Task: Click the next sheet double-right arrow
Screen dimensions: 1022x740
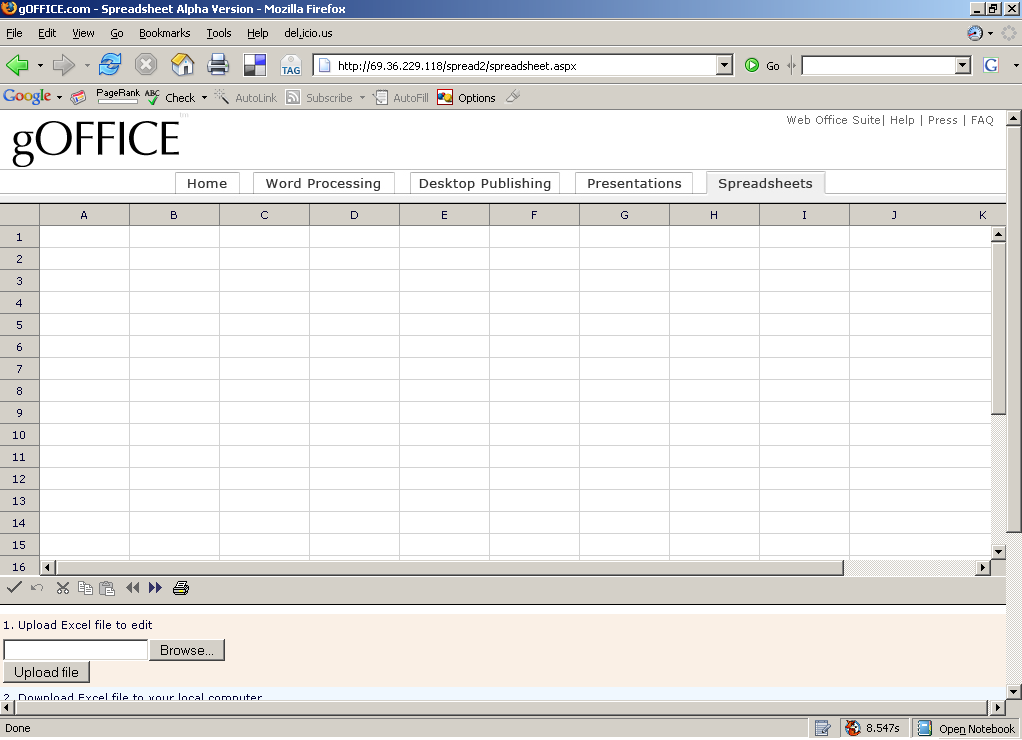Action: point(155,587)
